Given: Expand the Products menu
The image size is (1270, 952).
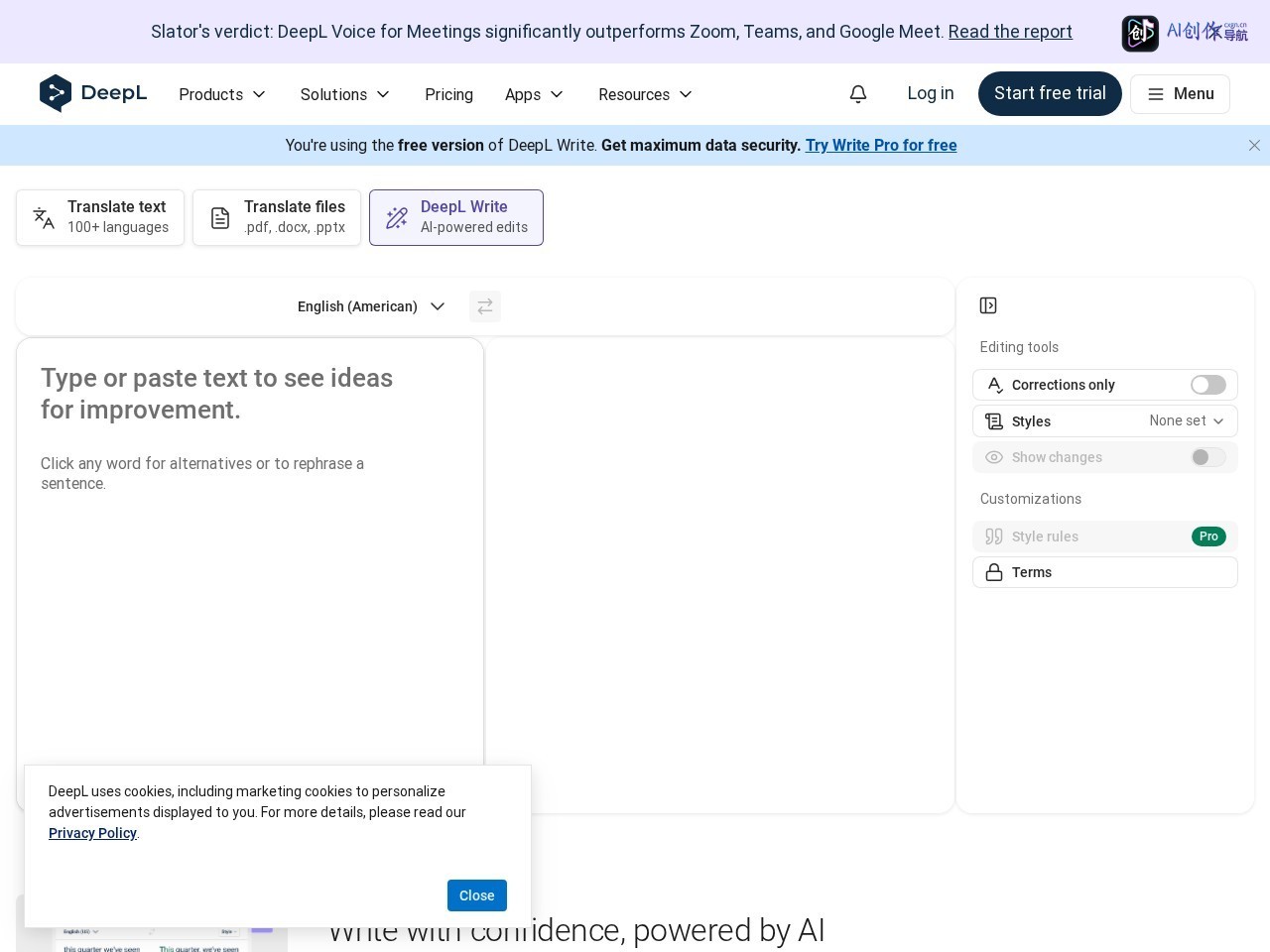Looking at the screenshot, I should [x=222, y=94].
